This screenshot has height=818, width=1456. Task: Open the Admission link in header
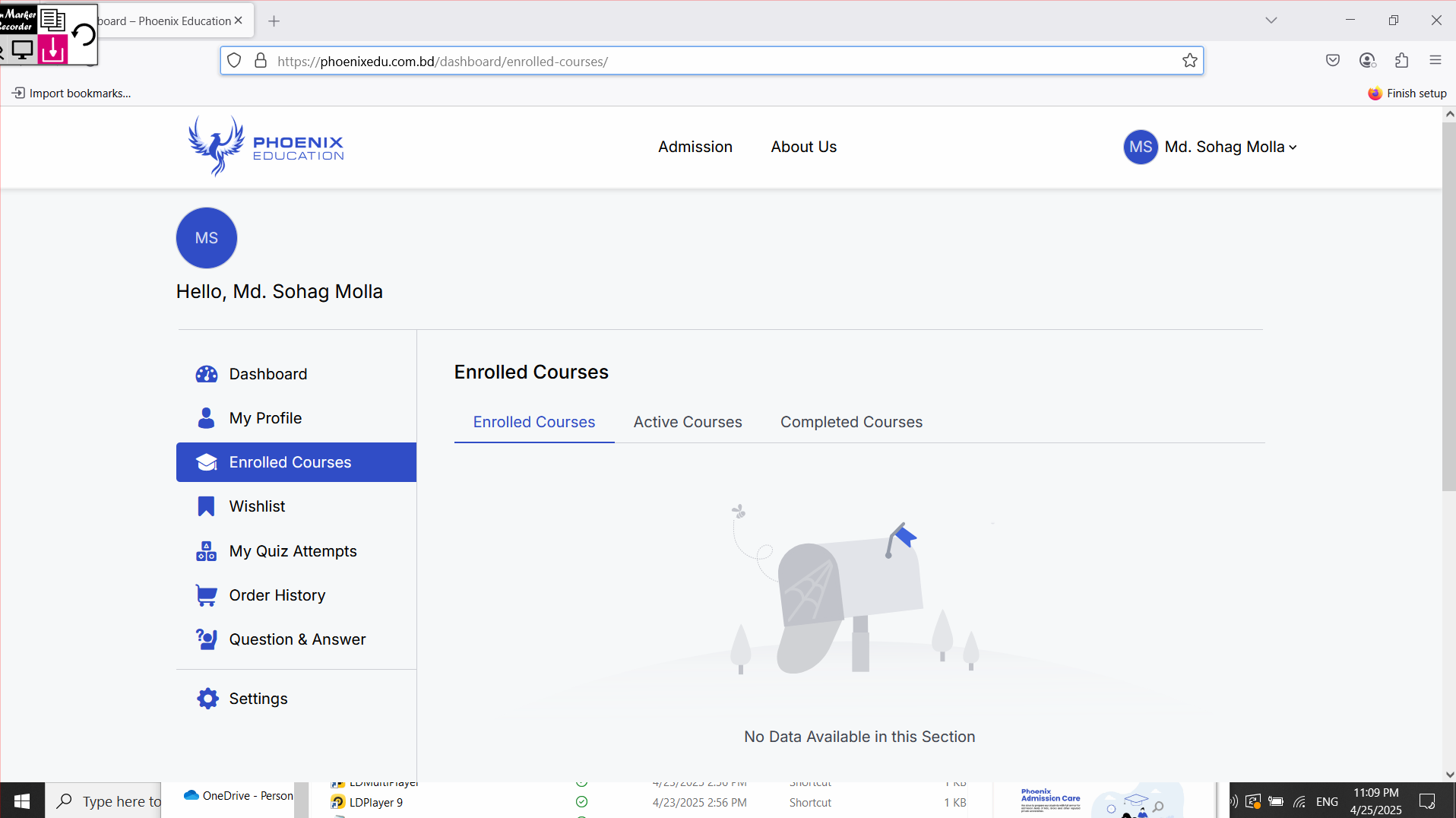tap(695, 147)
